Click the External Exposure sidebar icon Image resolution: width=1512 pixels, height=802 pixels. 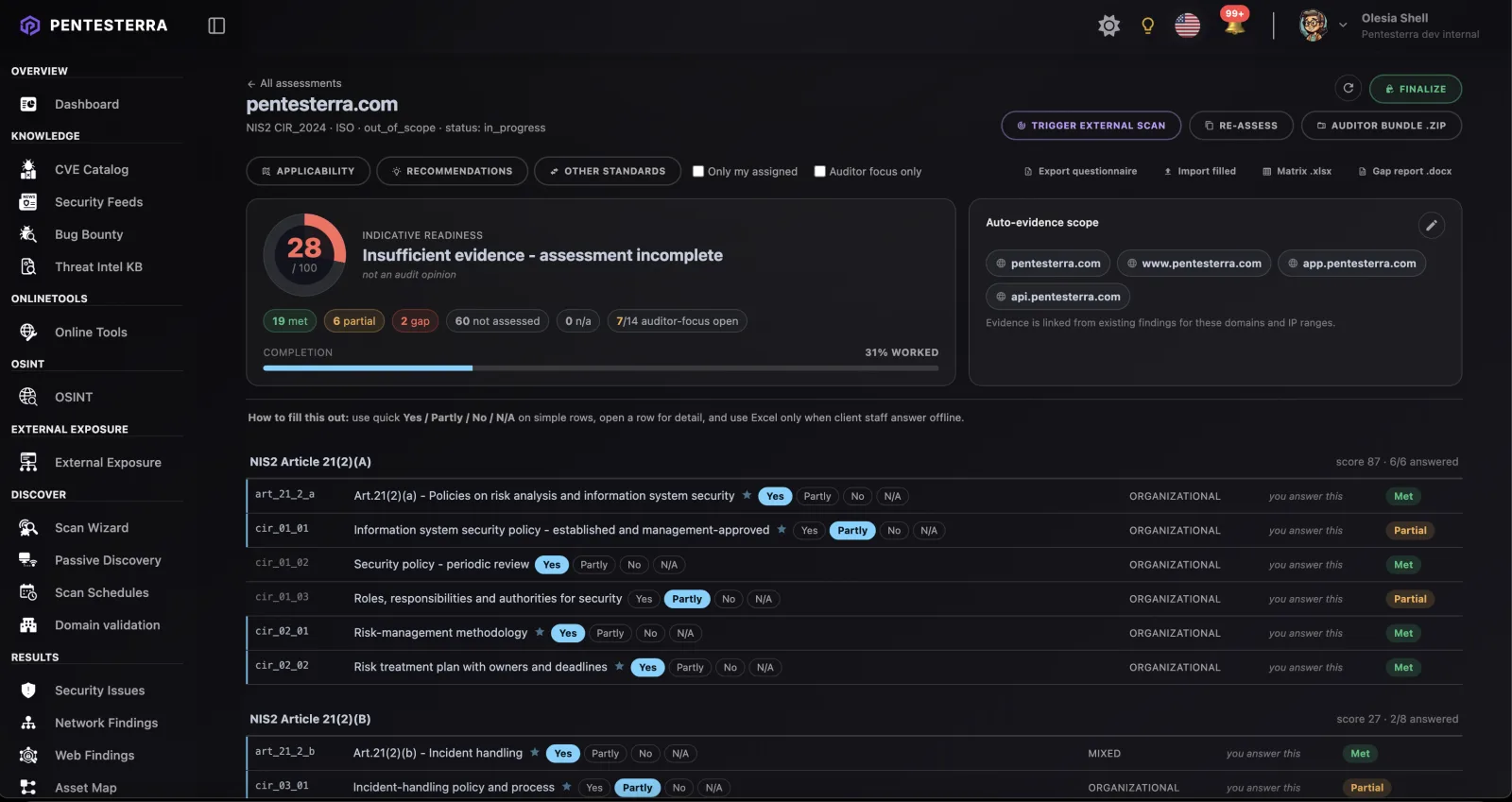click(28, 462)
